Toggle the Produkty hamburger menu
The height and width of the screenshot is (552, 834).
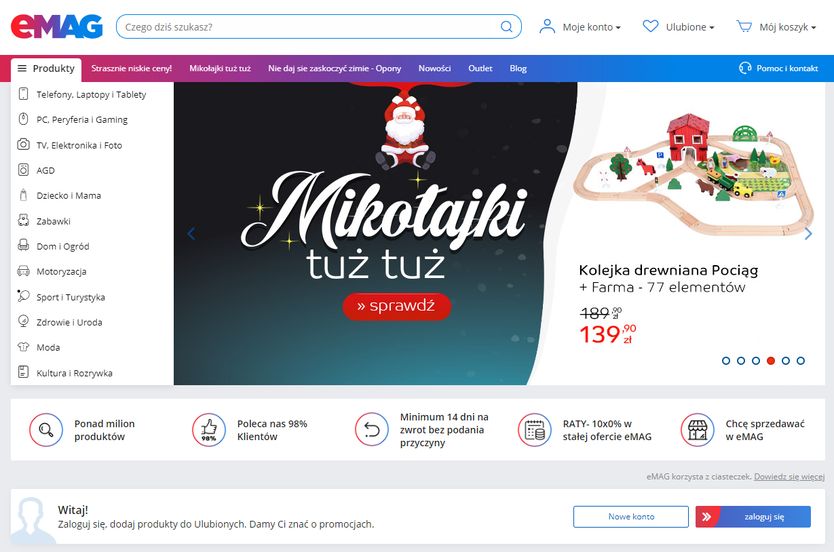click(x=46, y=69)
